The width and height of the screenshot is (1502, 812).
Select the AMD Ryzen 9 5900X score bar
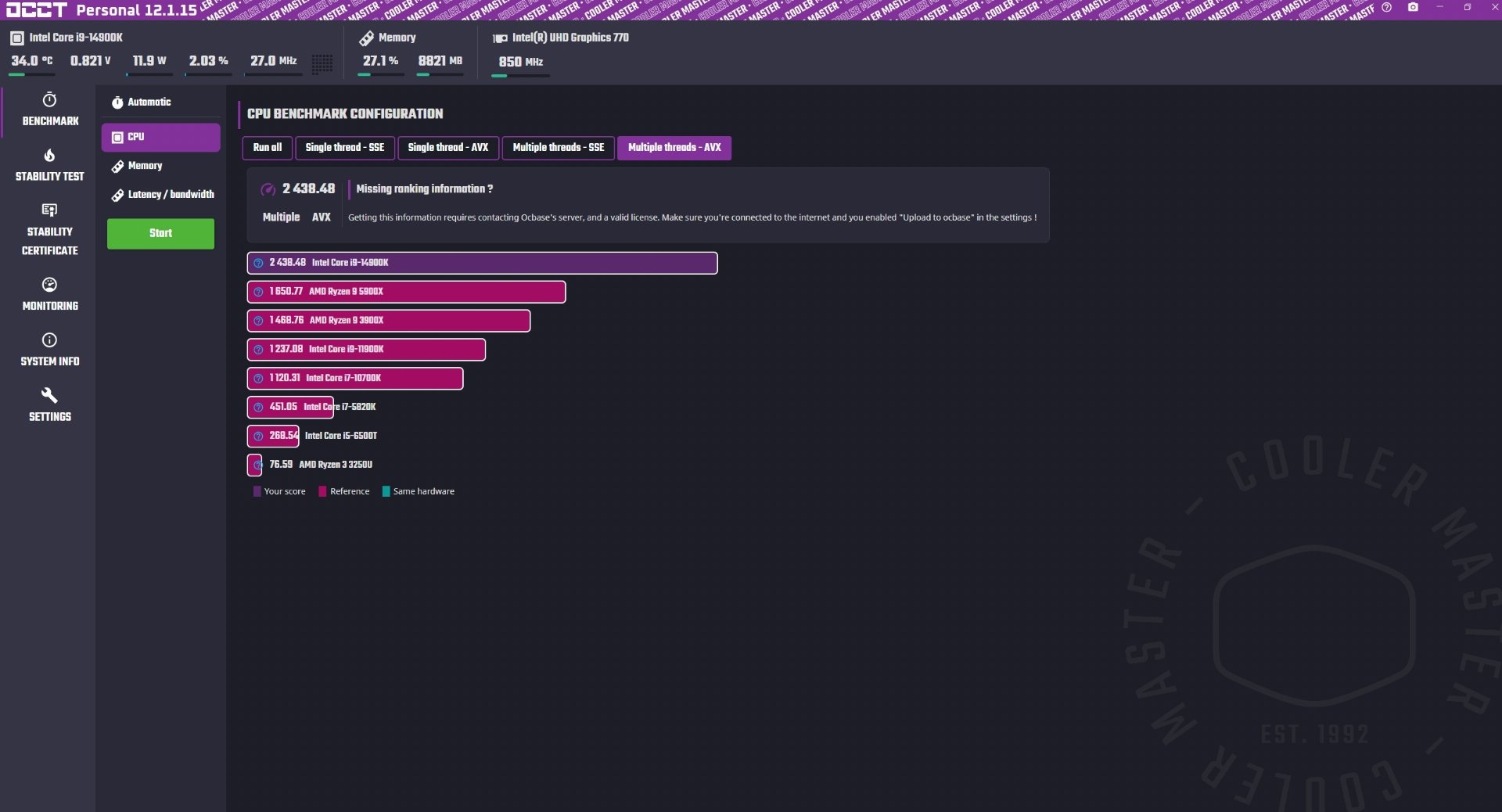point(406,292)
